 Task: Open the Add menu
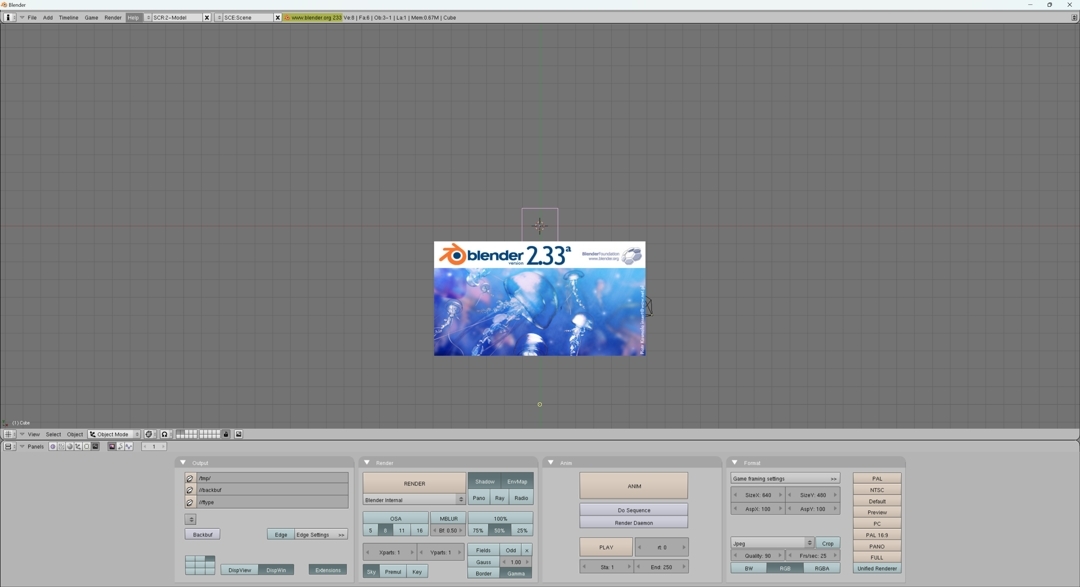point(48,17)
